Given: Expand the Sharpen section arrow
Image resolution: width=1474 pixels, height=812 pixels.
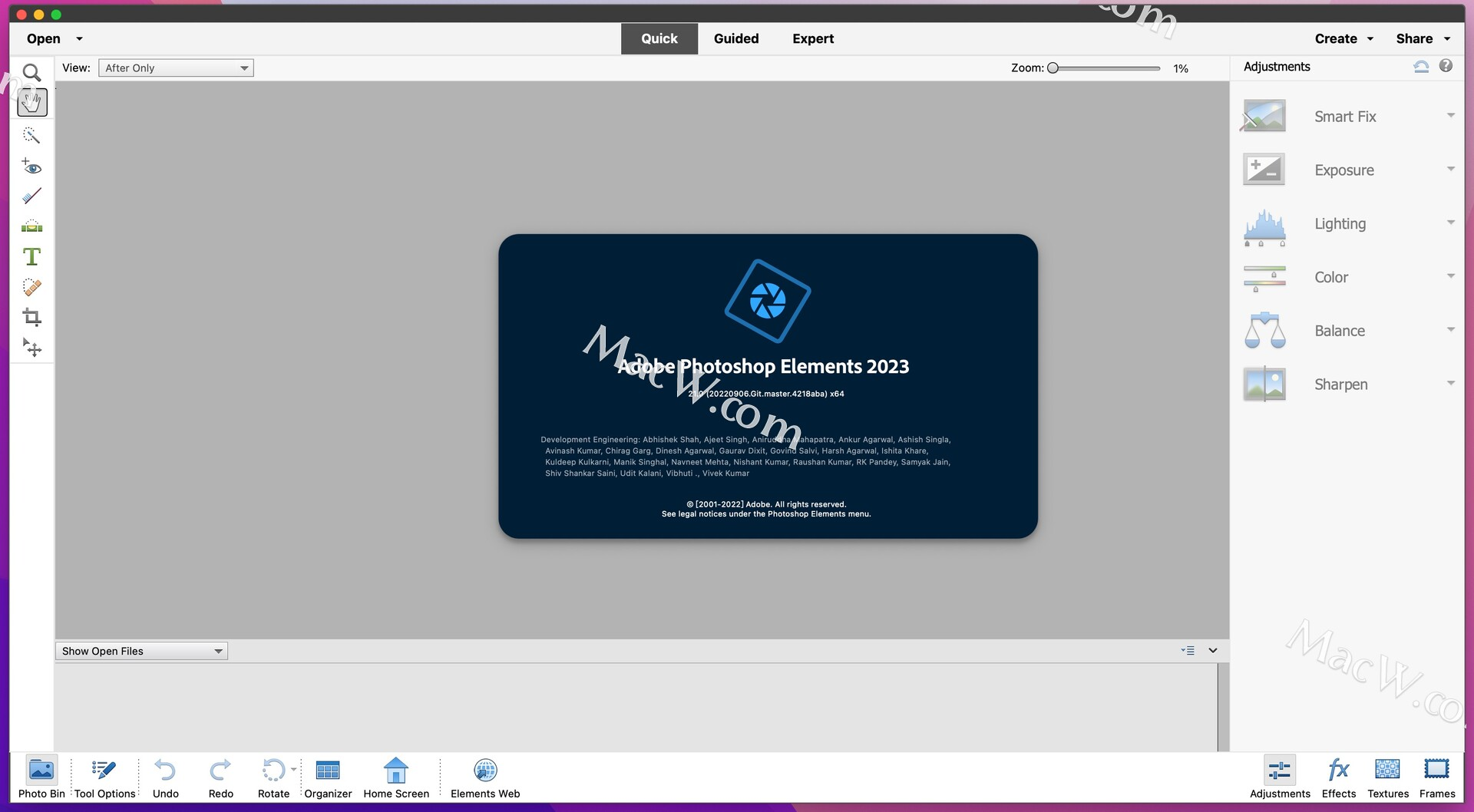Looking at the screenshot, I should pyautogui.click(x=1450, y=383).
